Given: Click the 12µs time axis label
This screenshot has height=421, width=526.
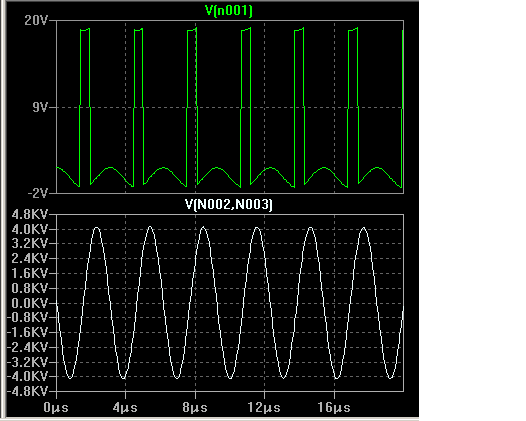Looking at the screenshot, I should point(264,408).
